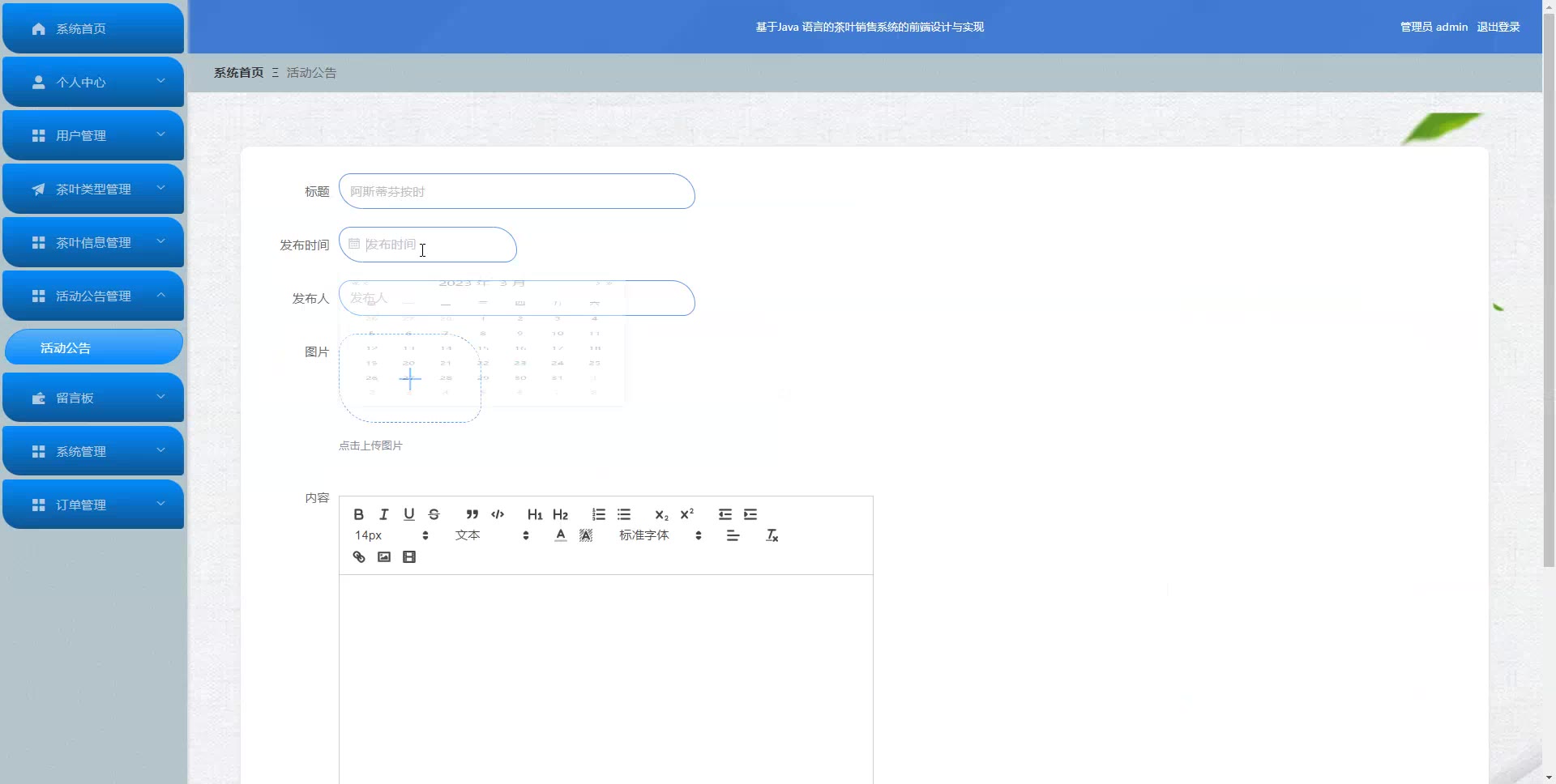Expand 系统管理 sidebar menu
Image resolution: width=1556 pixels, height=784 pixels.
click(x=93, y=451)
